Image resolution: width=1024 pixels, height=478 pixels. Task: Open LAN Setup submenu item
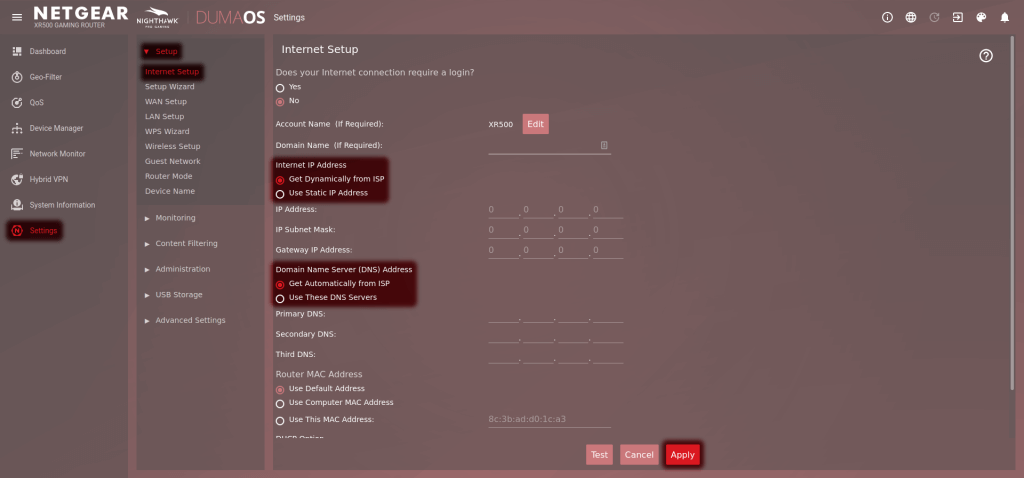(165, 116)
